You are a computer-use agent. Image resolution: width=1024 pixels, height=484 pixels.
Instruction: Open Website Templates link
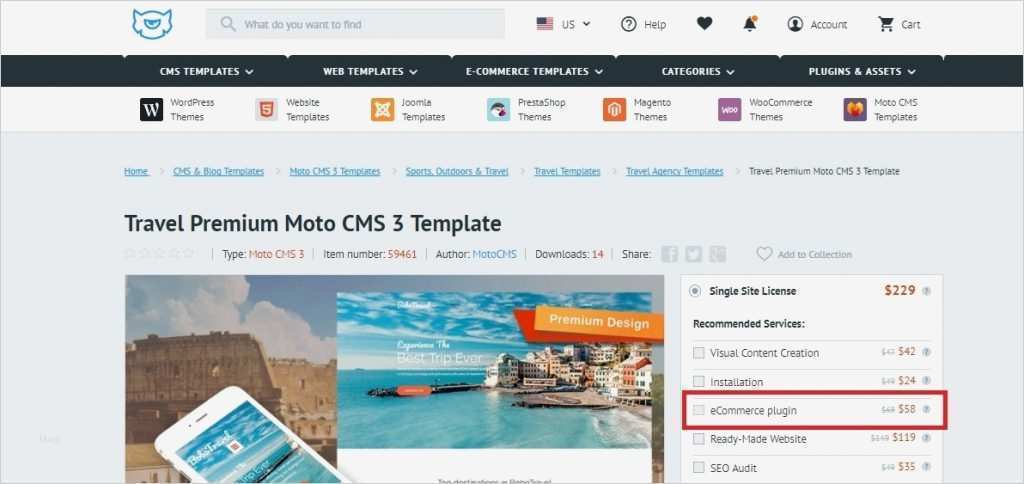point(307,110)
